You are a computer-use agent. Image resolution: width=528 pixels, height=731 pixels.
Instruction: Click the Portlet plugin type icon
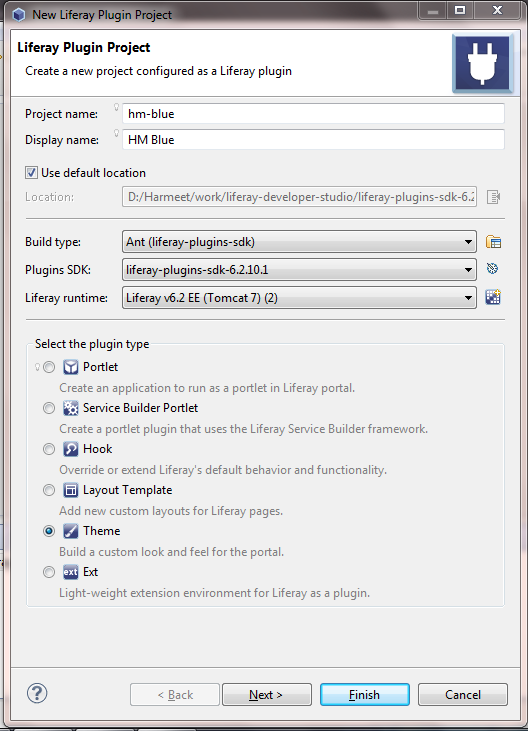click(x=70, y=367)
